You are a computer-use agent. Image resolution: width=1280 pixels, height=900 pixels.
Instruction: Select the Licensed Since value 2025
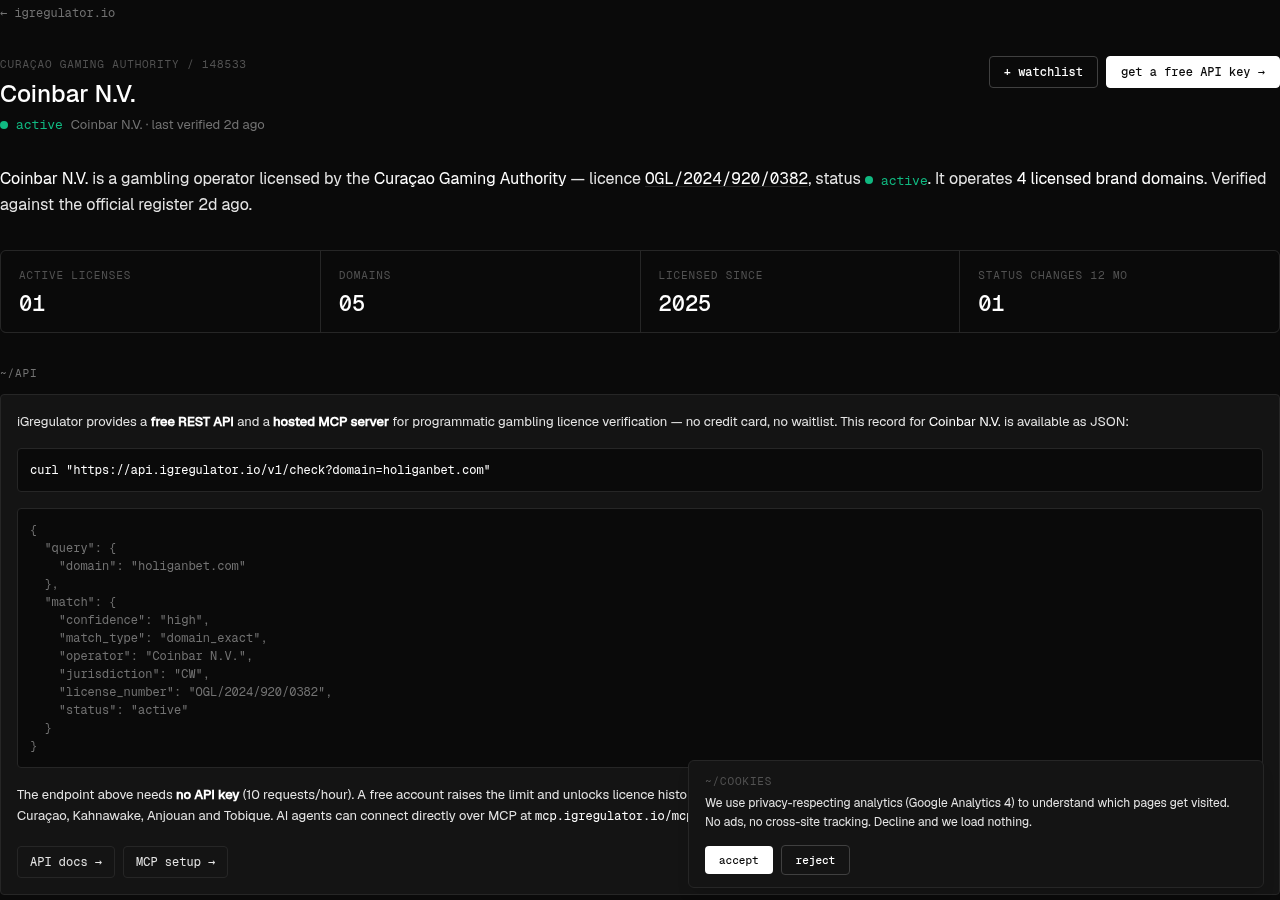pos(685,303)
